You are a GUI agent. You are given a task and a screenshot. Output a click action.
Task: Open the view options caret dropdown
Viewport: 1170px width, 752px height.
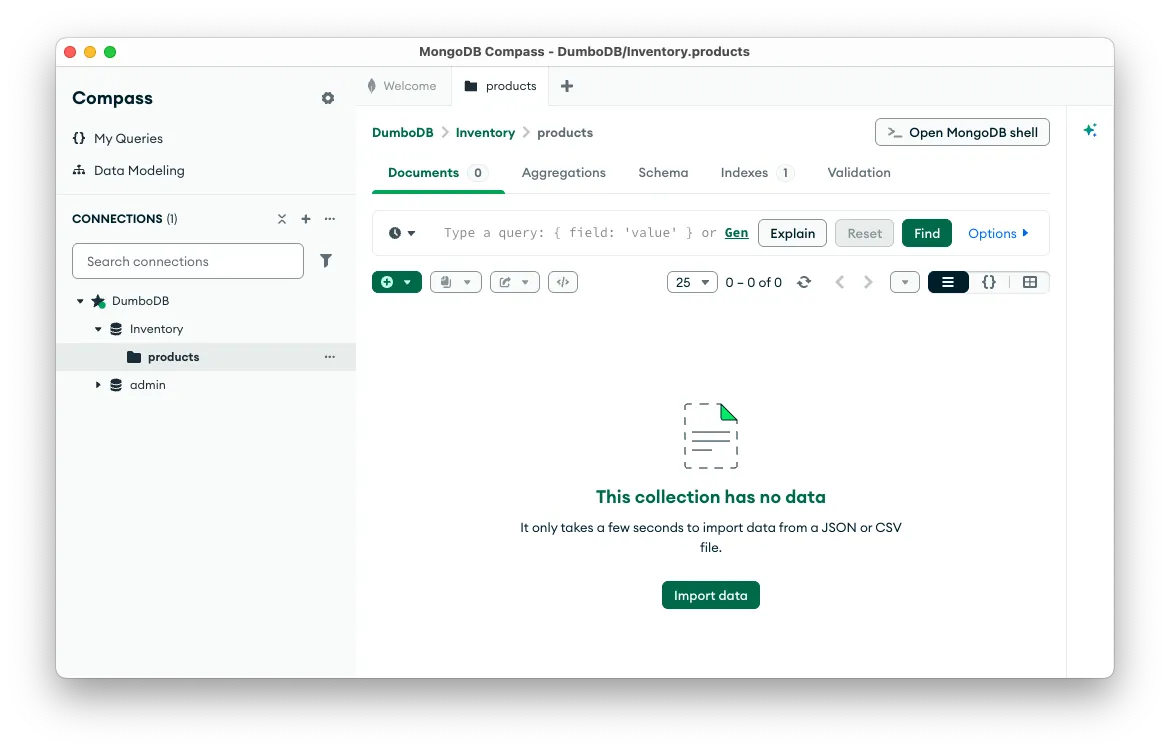pos(904,282)
